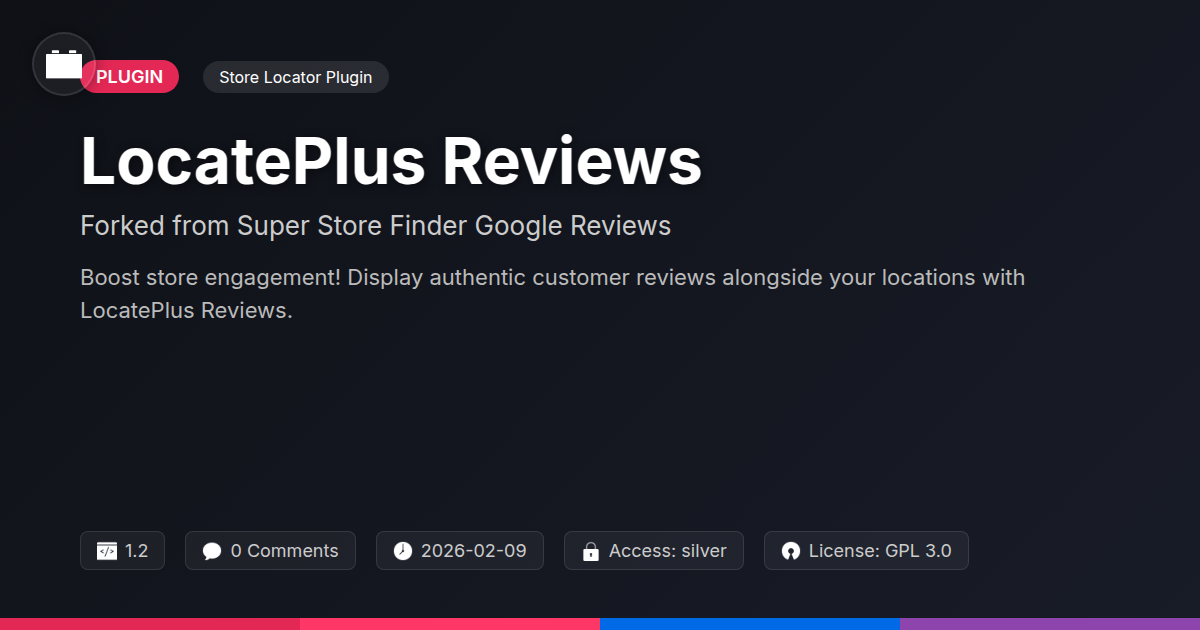This screenshot has width=1200, height=630.
Task: Click the LocatePlus Reviews title
Action: [x=391, y=160]
